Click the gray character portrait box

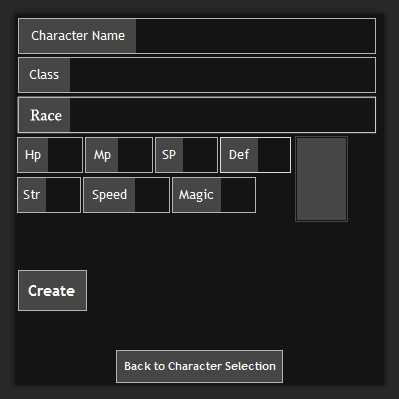coord(321,179)
